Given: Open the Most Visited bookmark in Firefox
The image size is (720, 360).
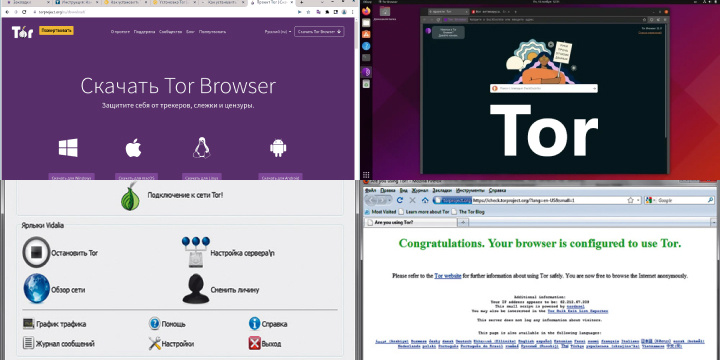Looking at the screenshot, I should click(x=380, y=212).
